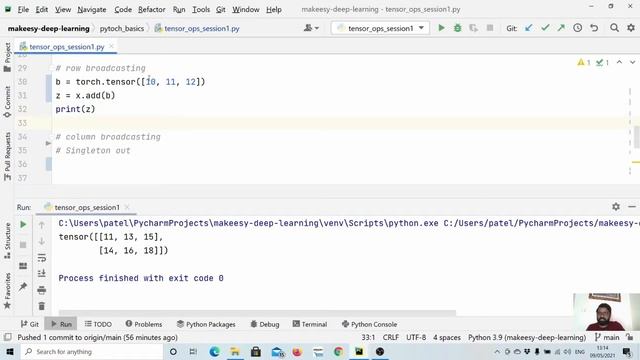This screenshot has height=360, width=640.
Task: Toggle scroll to end in Run console
Action: (42, 273)
